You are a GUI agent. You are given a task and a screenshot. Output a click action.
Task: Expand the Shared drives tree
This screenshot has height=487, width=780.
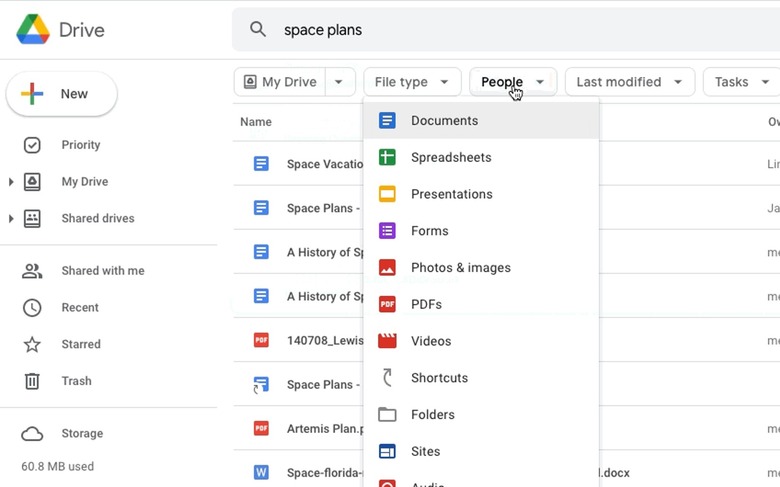point(11,219)
